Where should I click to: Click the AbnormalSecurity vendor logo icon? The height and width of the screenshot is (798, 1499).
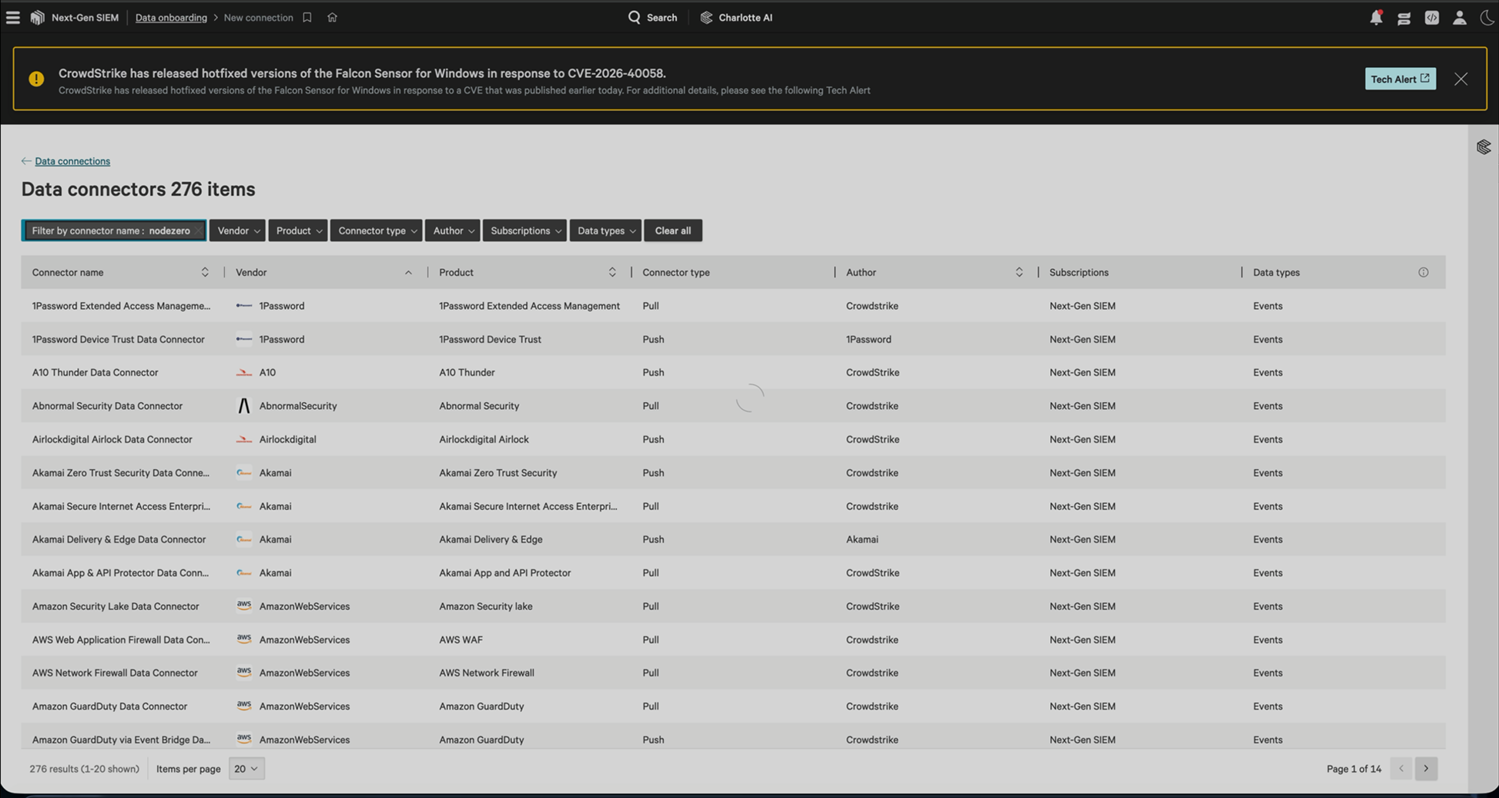pyautogui.click(x=244, y=406)
